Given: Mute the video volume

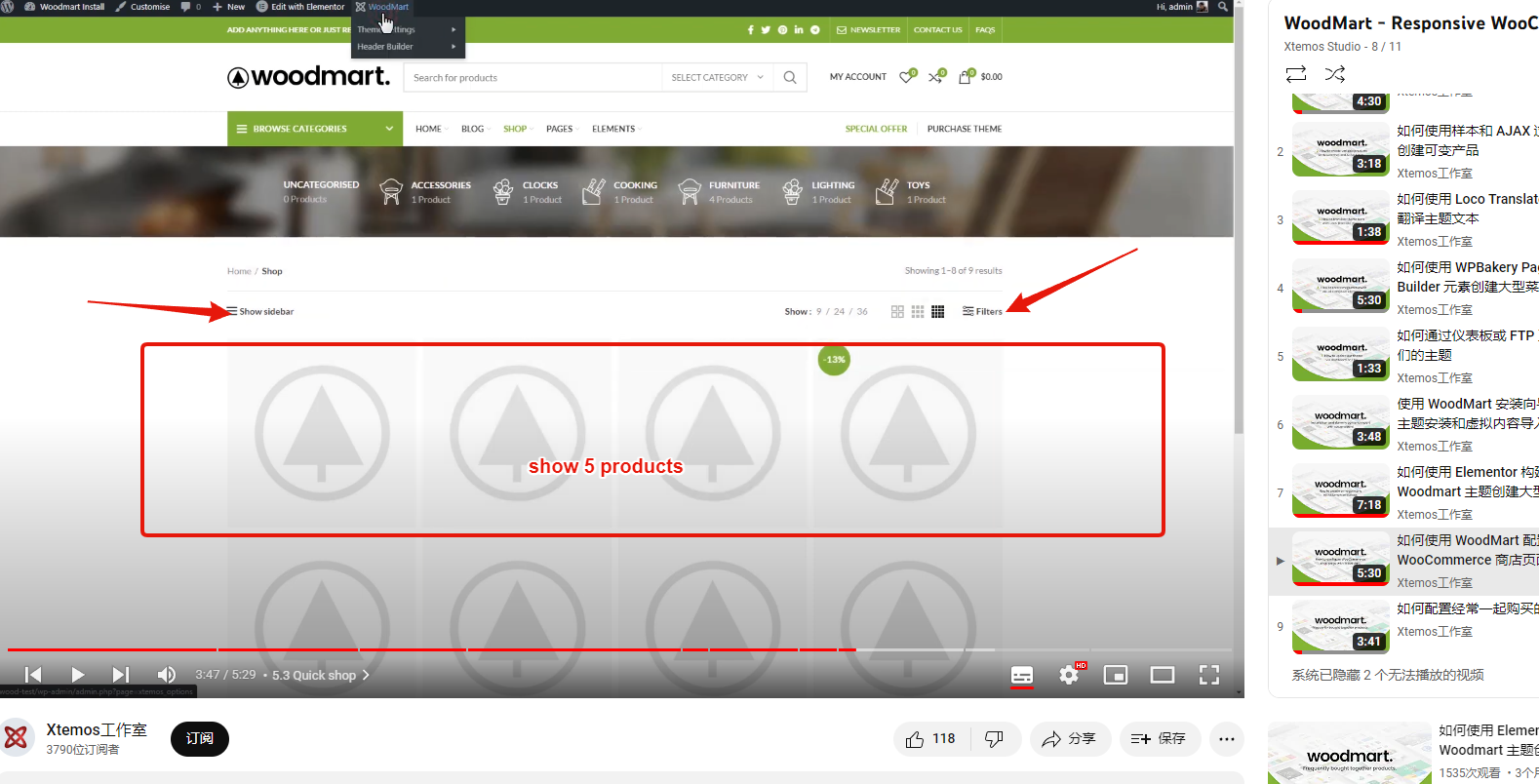Looking at the screenshot, I should [167, 675].
